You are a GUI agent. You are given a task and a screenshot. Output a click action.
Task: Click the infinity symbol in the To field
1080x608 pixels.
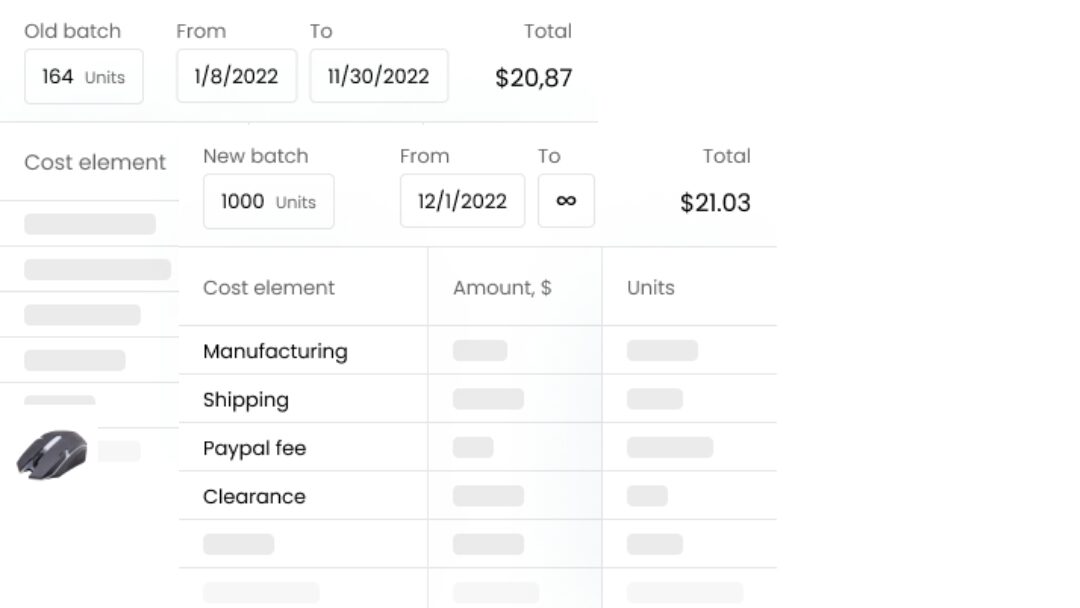566,200
